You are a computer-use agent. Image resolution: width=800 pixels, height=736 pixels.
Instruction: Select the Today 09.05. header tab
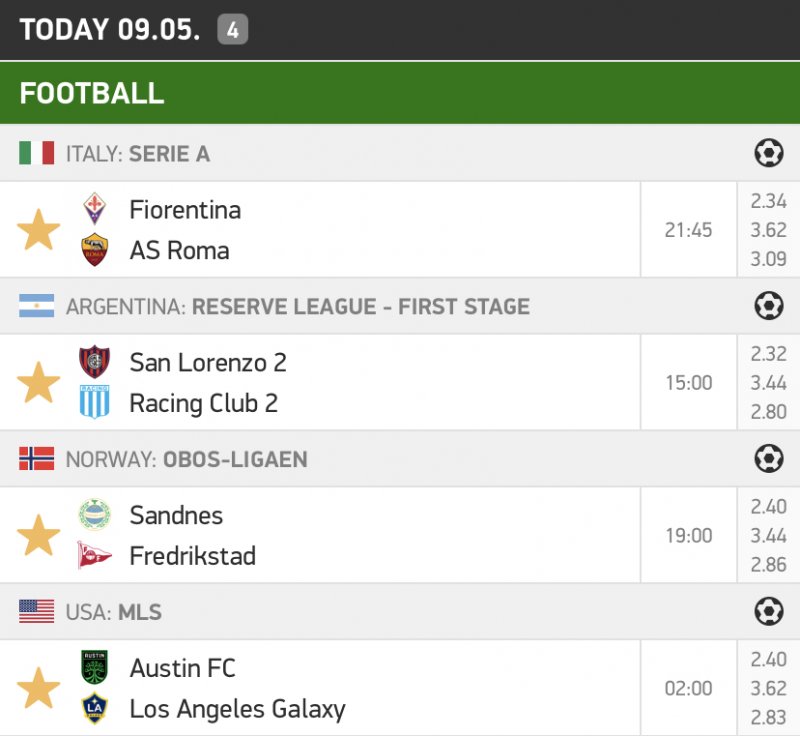[x=110, y=30]
